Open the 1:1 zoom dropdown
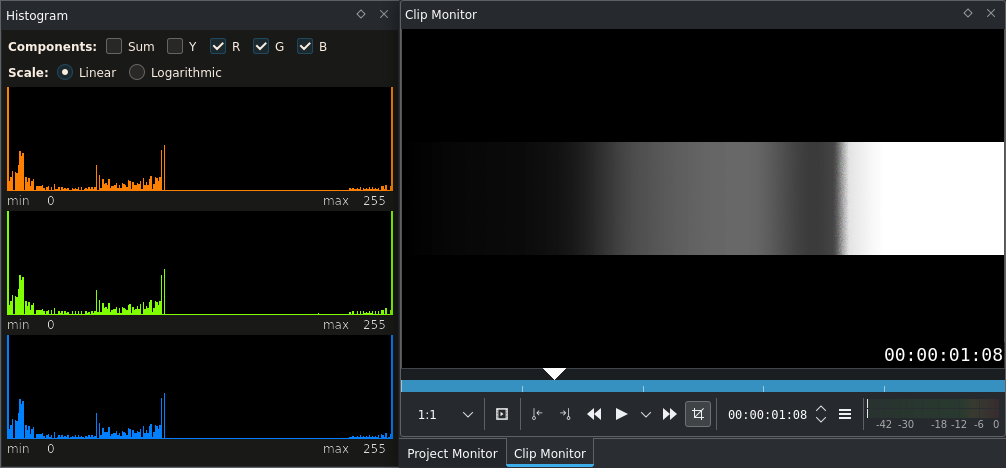 click(x=446, y=415)
